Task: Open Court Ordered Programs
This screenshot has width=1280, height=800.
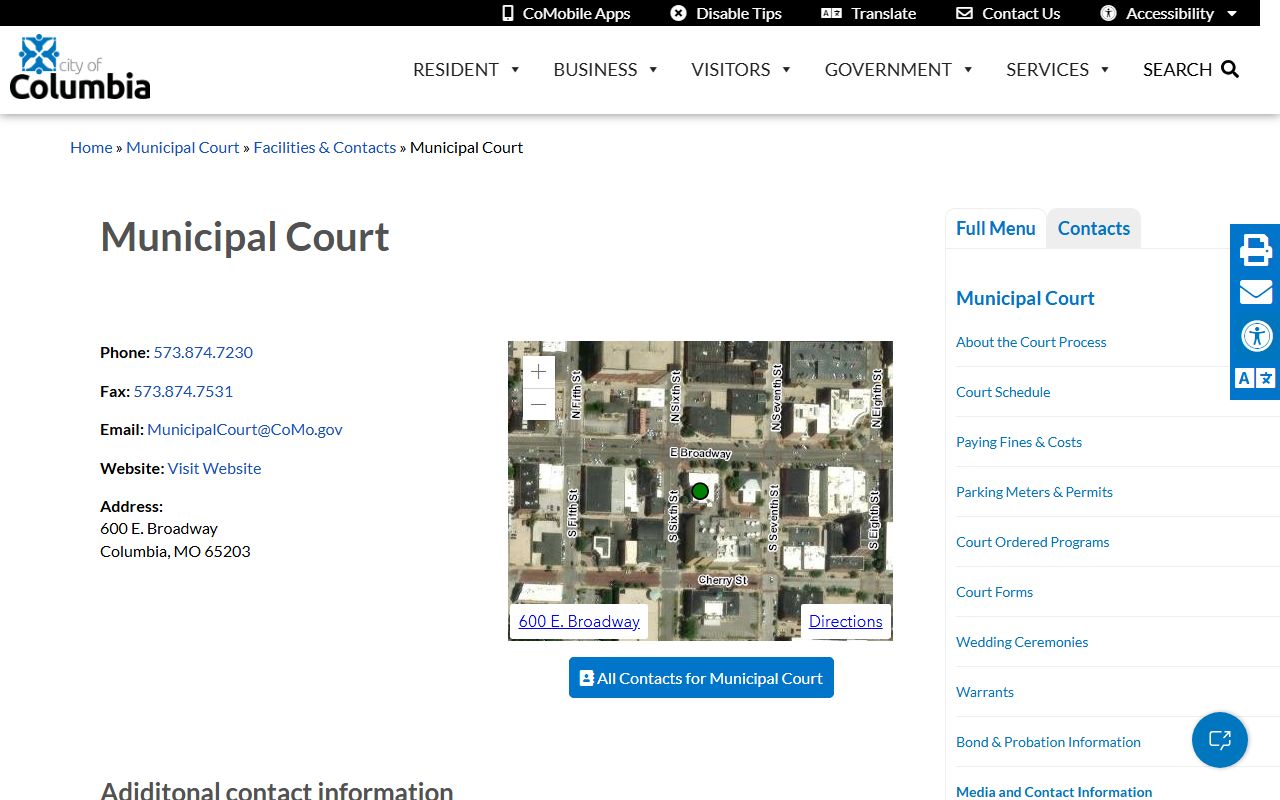Action: click(1033, 542)
